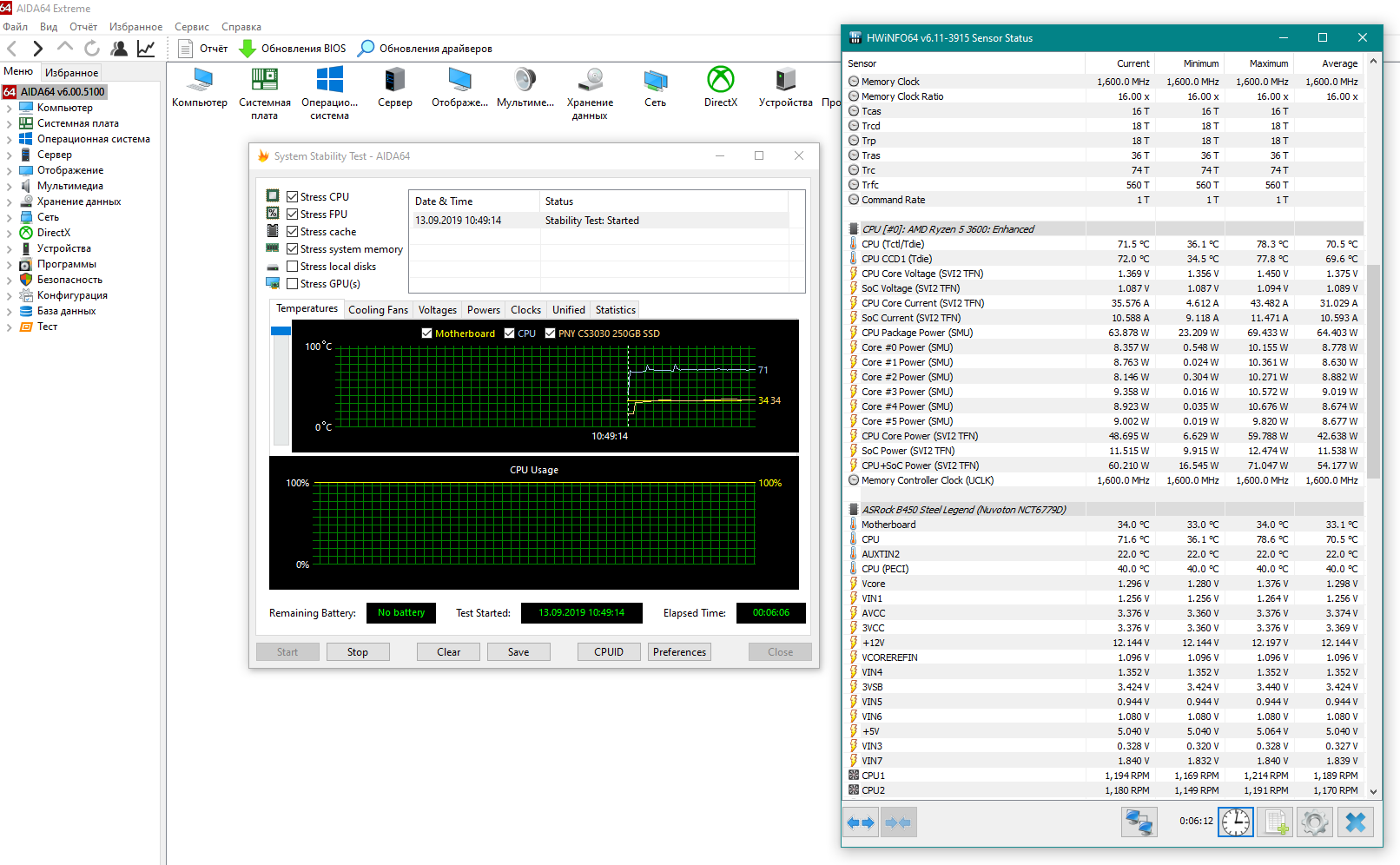Open HWiNFO sensor settings gear icon
Screen dimensions: 1400x865
(x=1315, y=822)
